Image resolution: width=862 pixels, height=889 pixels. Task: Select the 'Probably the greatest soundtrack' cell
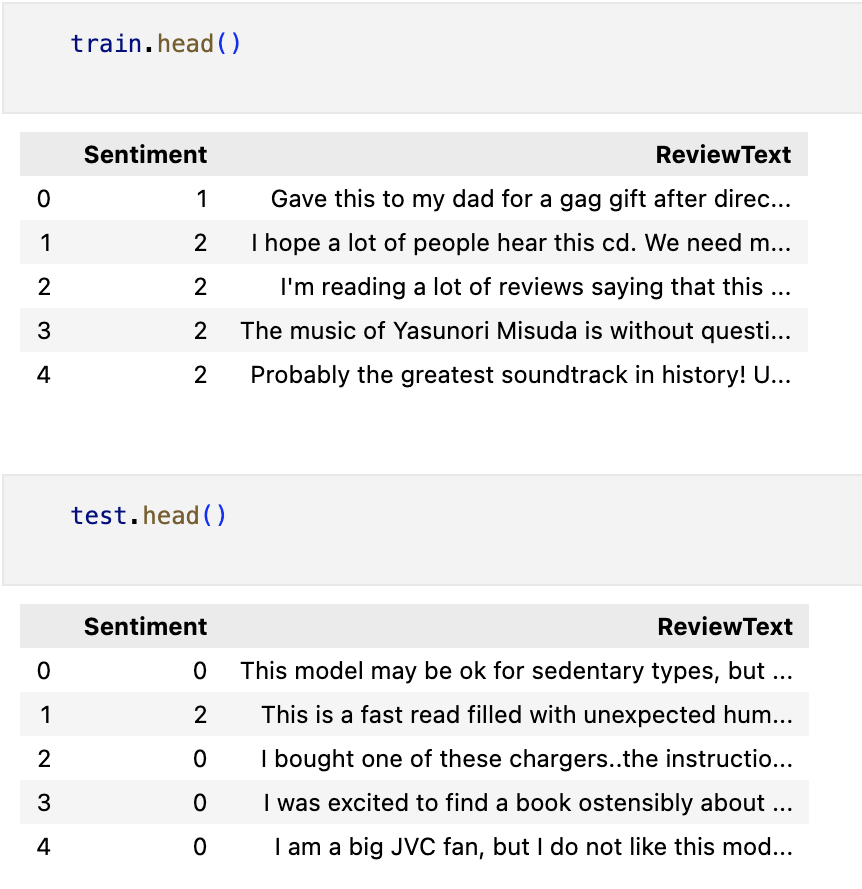(x=521, y=375)
